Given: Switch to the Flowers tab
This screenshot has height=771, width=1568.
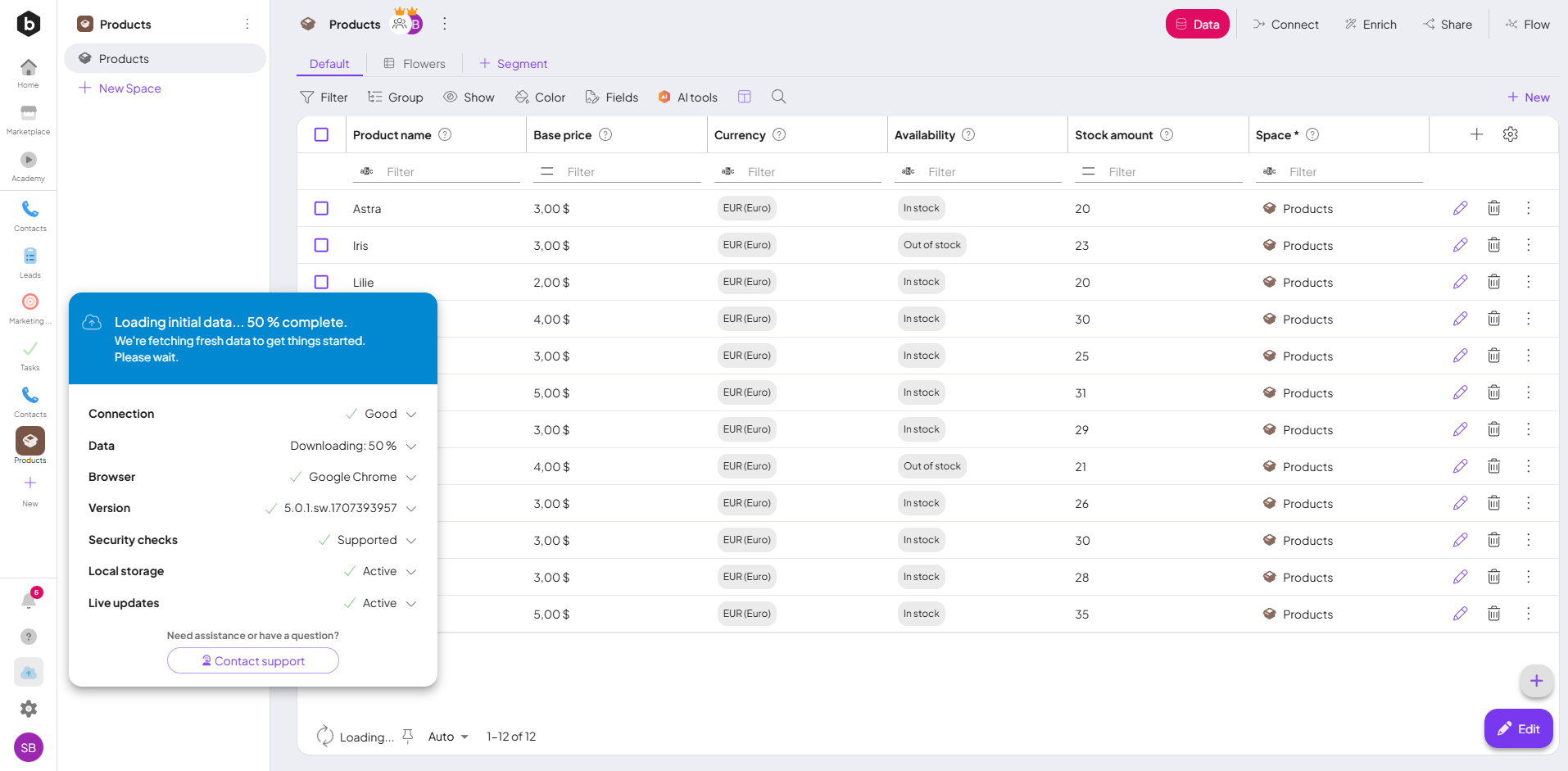Looking at the screenshot, I should coord(415,64).
